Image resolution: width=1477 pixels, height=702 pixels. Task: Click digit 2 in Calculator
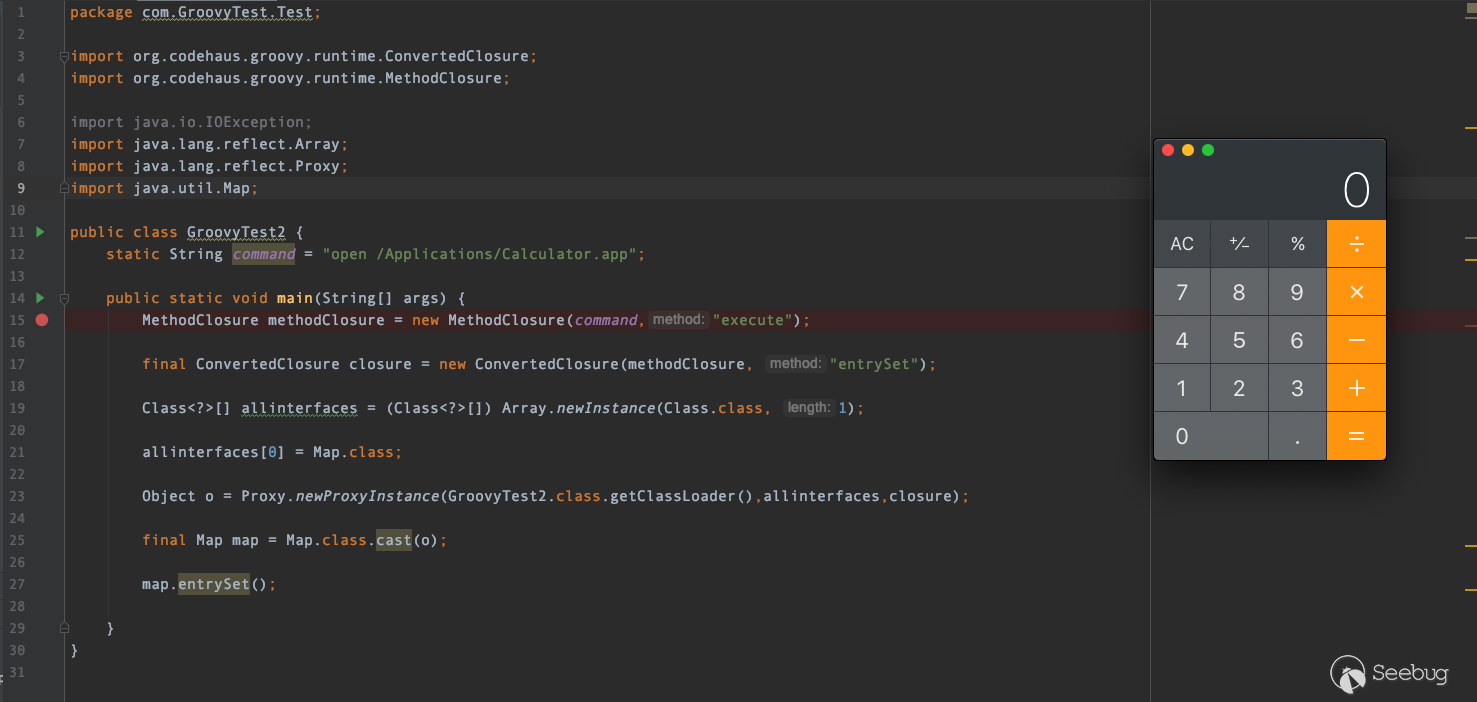click(x=1239, y=388)
